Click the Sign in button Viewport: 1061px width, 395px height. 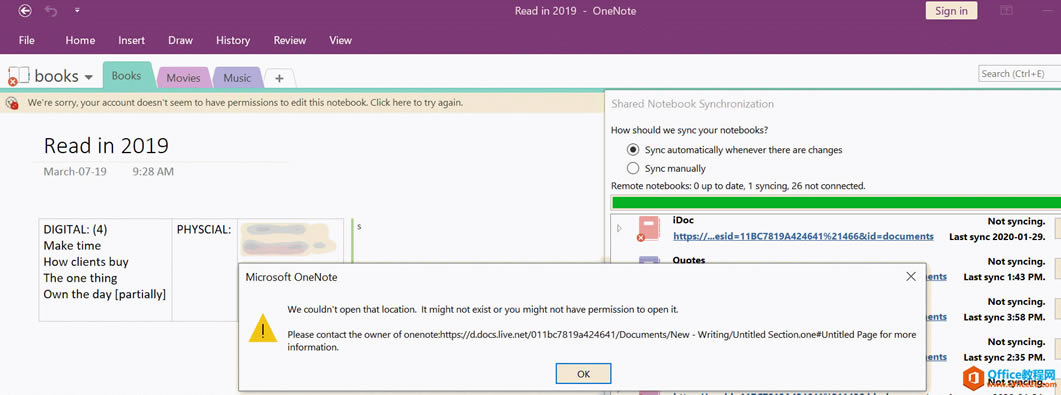pos(951,11)
